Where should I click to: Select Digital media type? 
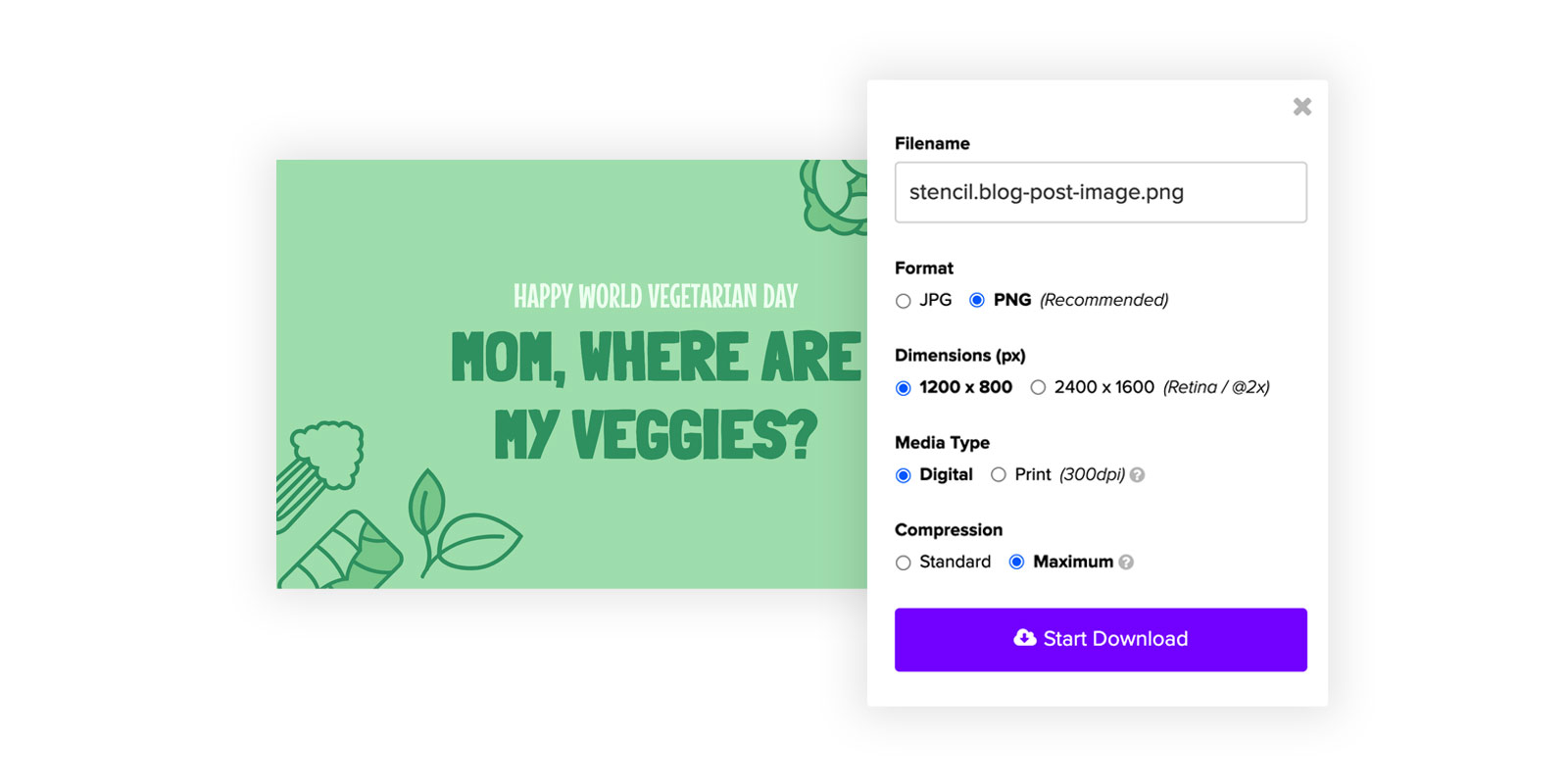[904, 475]
